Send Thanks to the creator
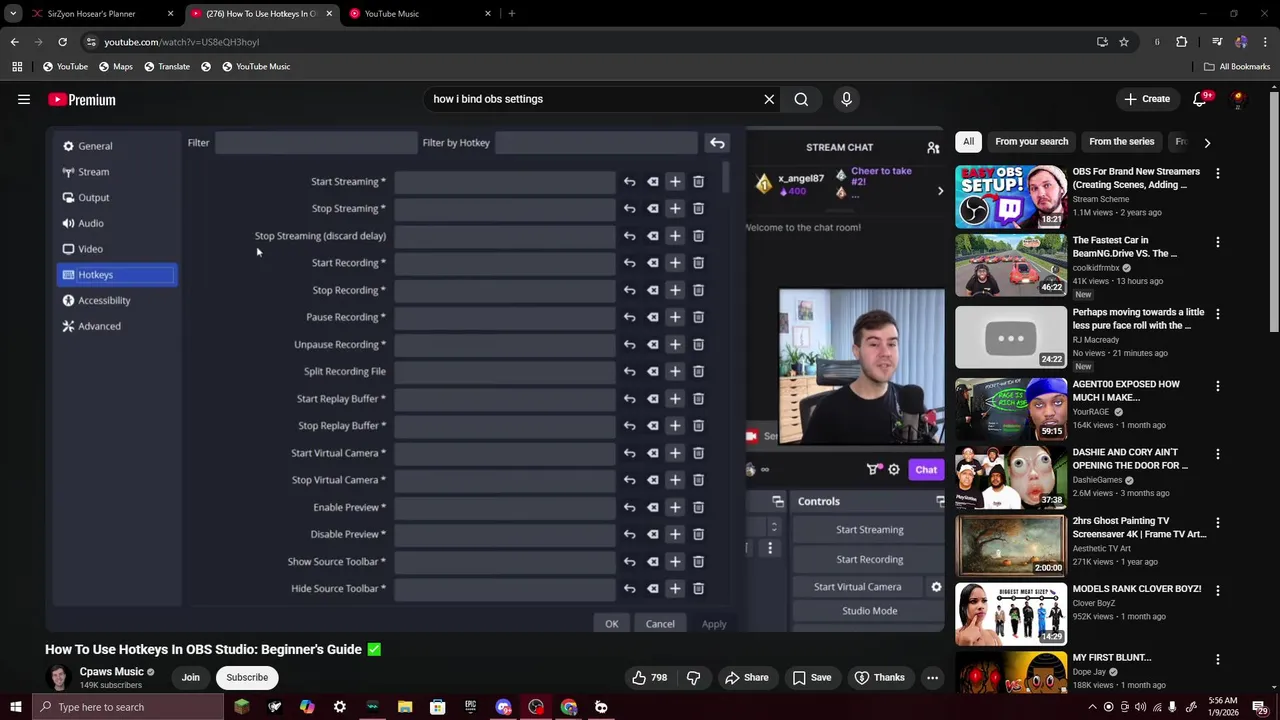 click(879, 677)
